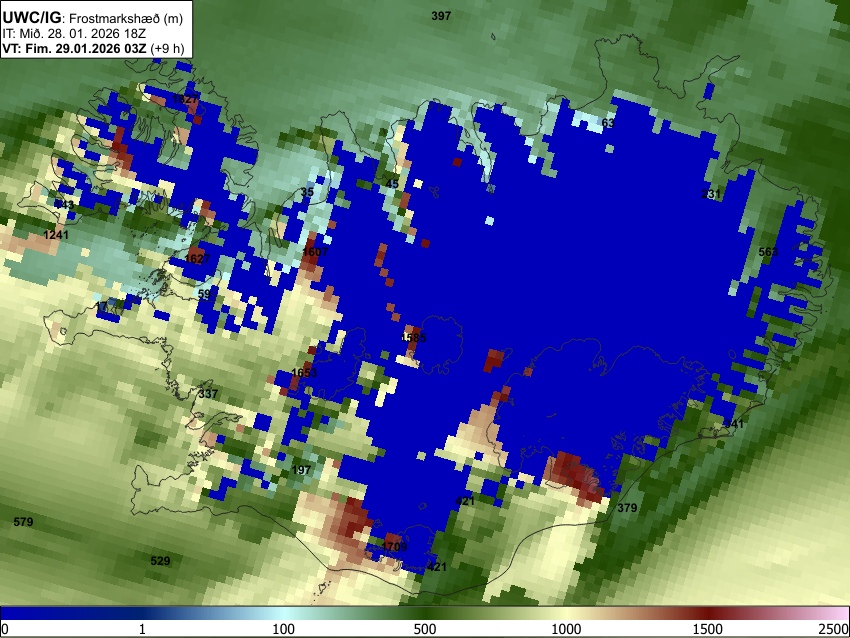Image resolution: width=850 pixels, height=638 pixels.
Task: Click the 1607 value label
Action: [315, 252]
